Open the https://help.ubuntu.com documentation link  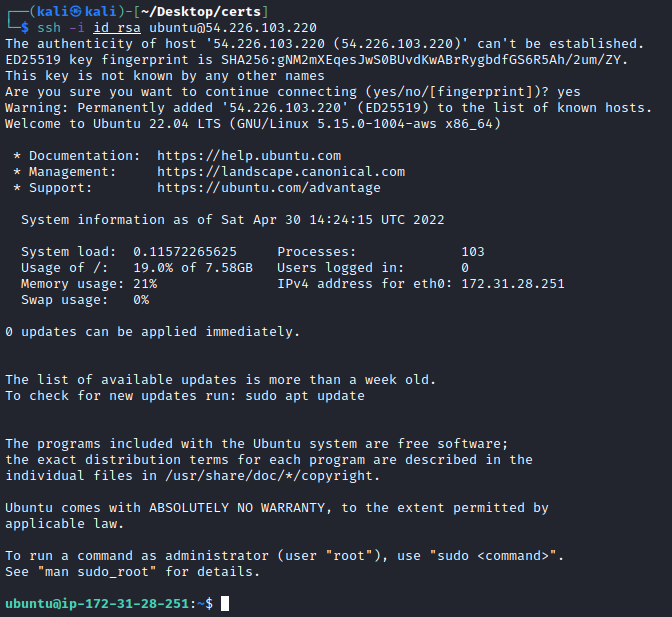249,156
